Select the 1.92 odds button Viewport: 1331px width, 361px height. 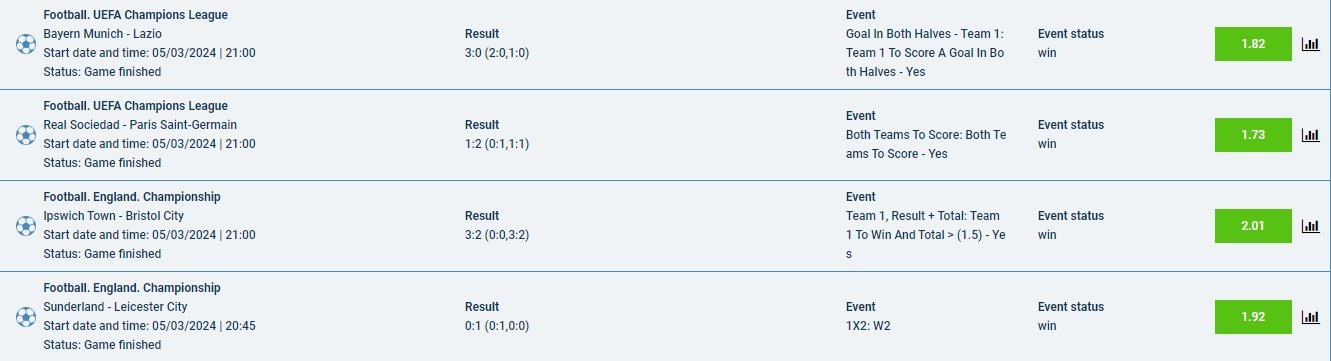(1253, 317)
